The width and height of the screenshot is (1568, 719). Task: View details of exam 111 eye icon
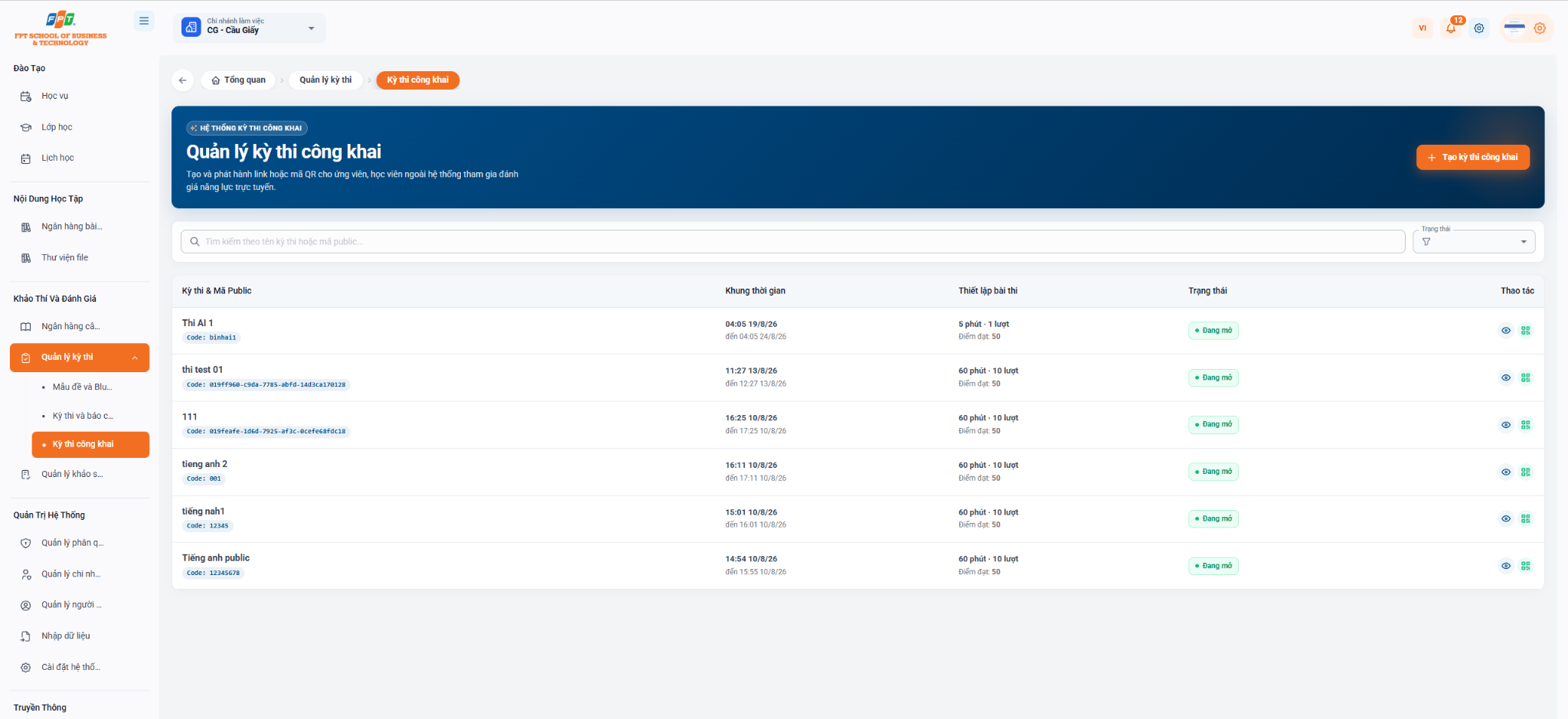point(1506,425)
